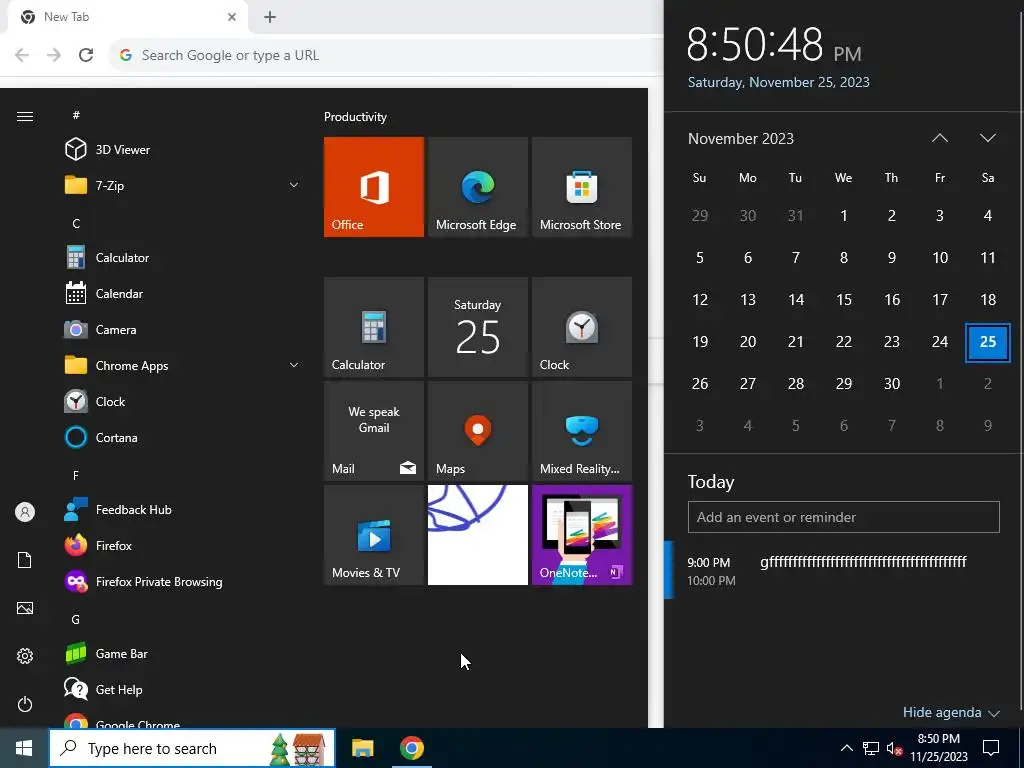Click November 2023 month header
This screenshot has height=768, width=1024.
[741, 138]
